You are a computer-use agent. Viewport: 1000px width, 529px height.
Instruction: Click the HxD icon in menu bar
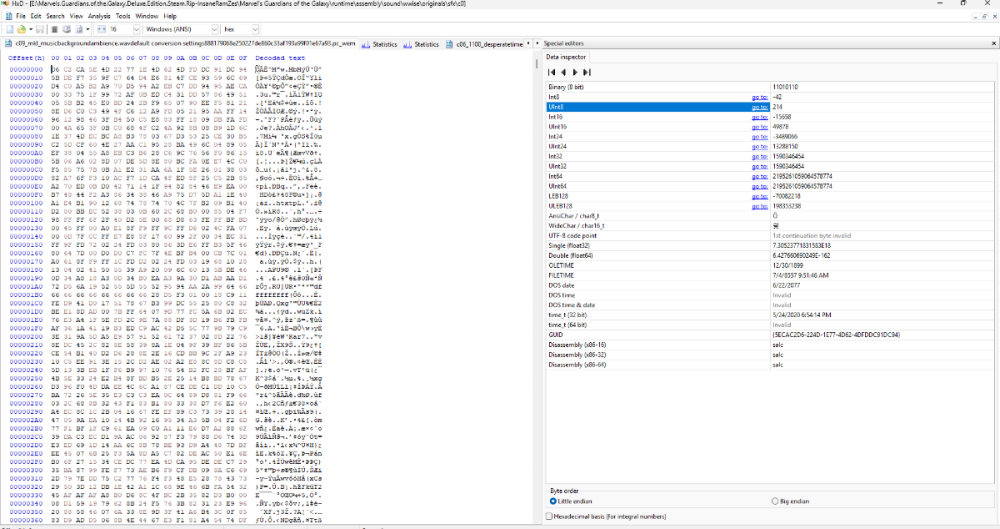8,16
